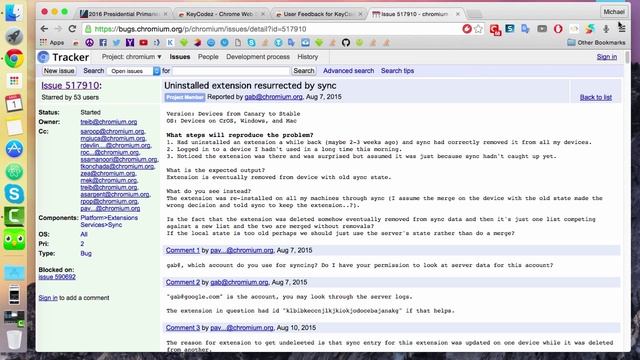Open the Open issues search scope dropdown
The image size is (640, 360).
(133, 71)
